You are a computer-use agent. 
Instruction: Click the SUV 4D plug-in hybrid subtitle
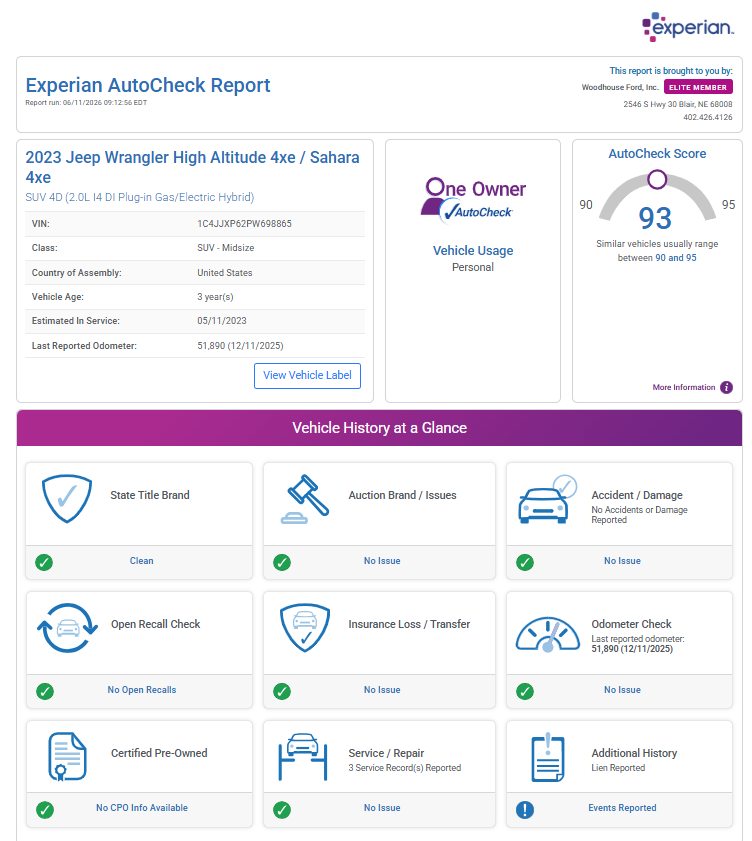click(x=139, y=197)
